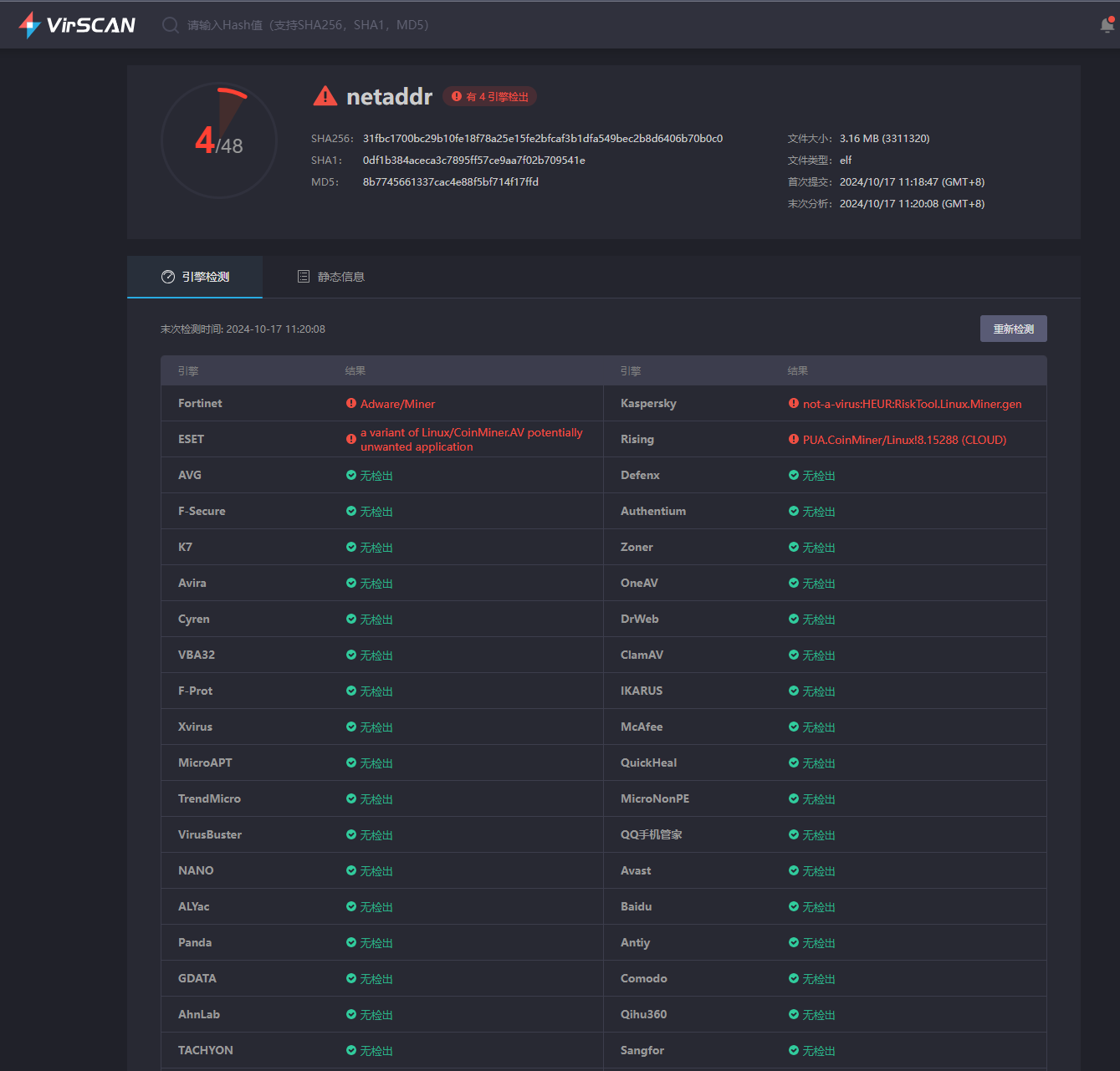The height and width of the screenshot is (1071, 1120).
Task: Click the TACHYON engine name
Action: click(206, 1050)
